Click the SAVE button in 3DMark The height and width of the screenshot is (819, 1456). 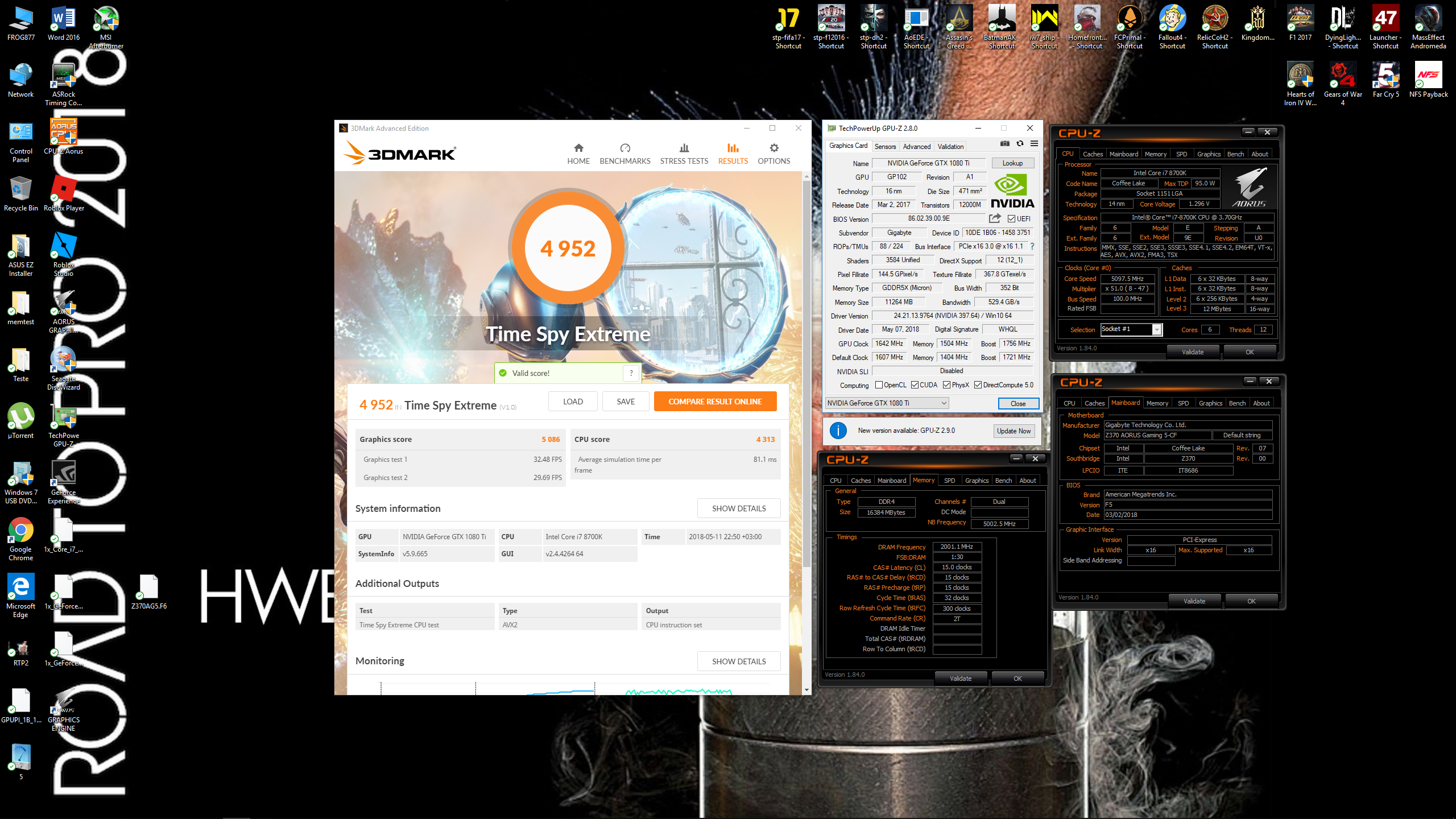tap(626, 402)
